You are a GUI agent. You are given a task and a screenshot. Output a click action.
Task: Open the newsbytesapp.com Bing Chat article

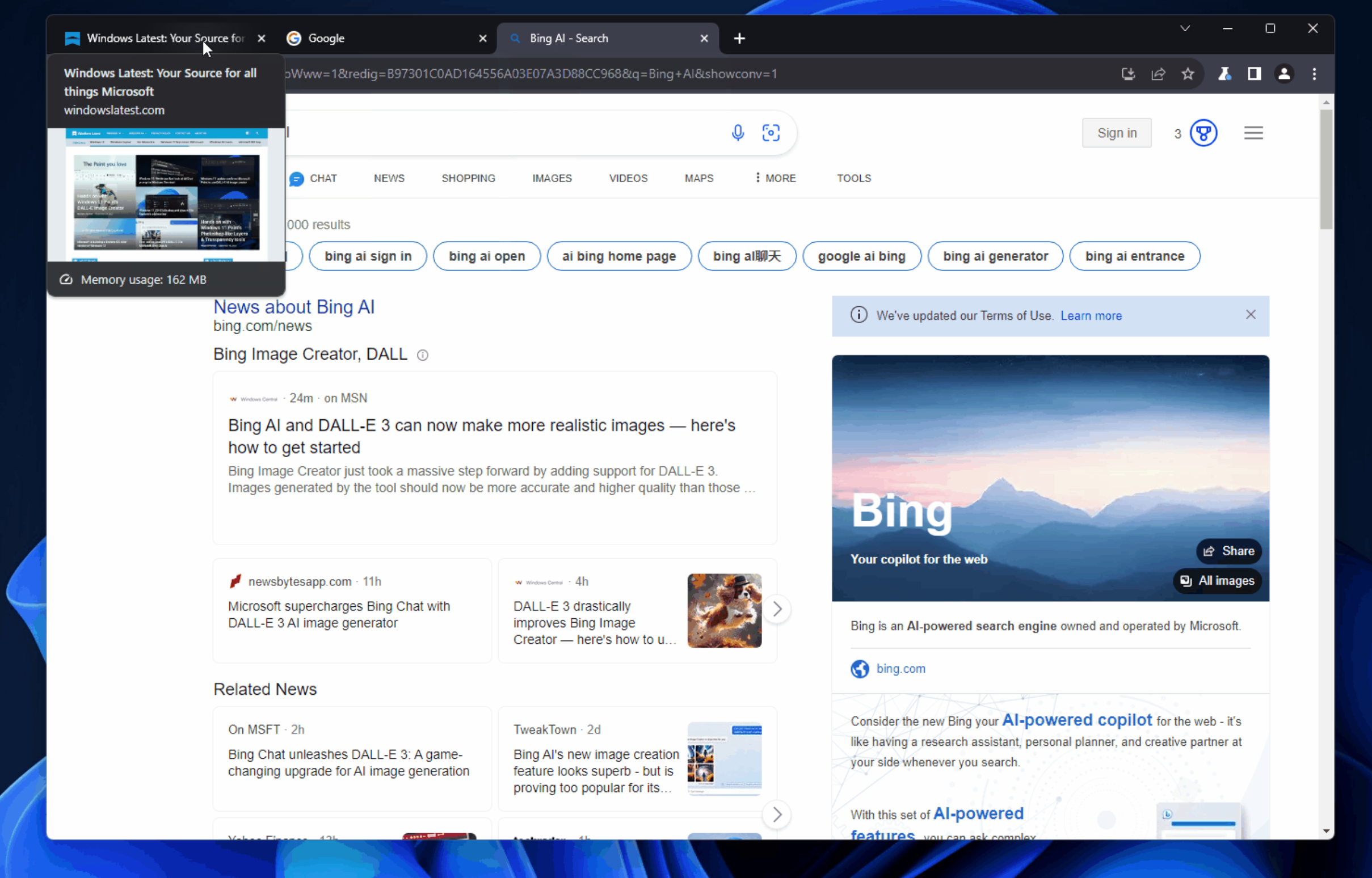[x=339, y=615]
